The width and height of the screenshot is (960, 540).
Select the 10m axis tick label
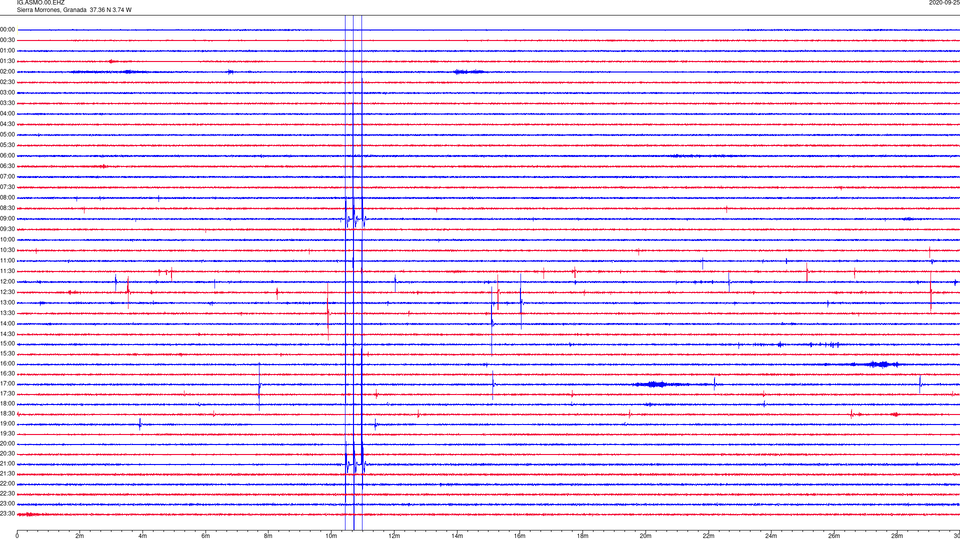(331, 536)
